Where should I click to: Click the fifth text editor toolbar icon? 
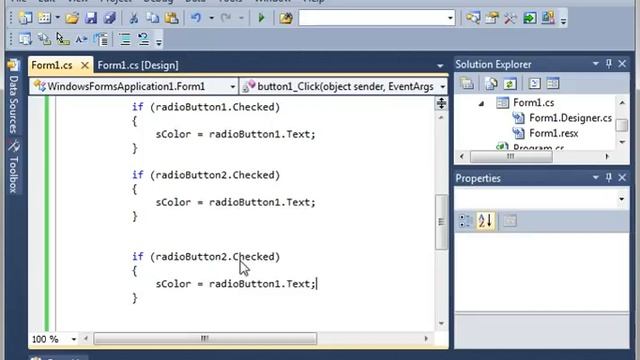[x=100, y=40]
